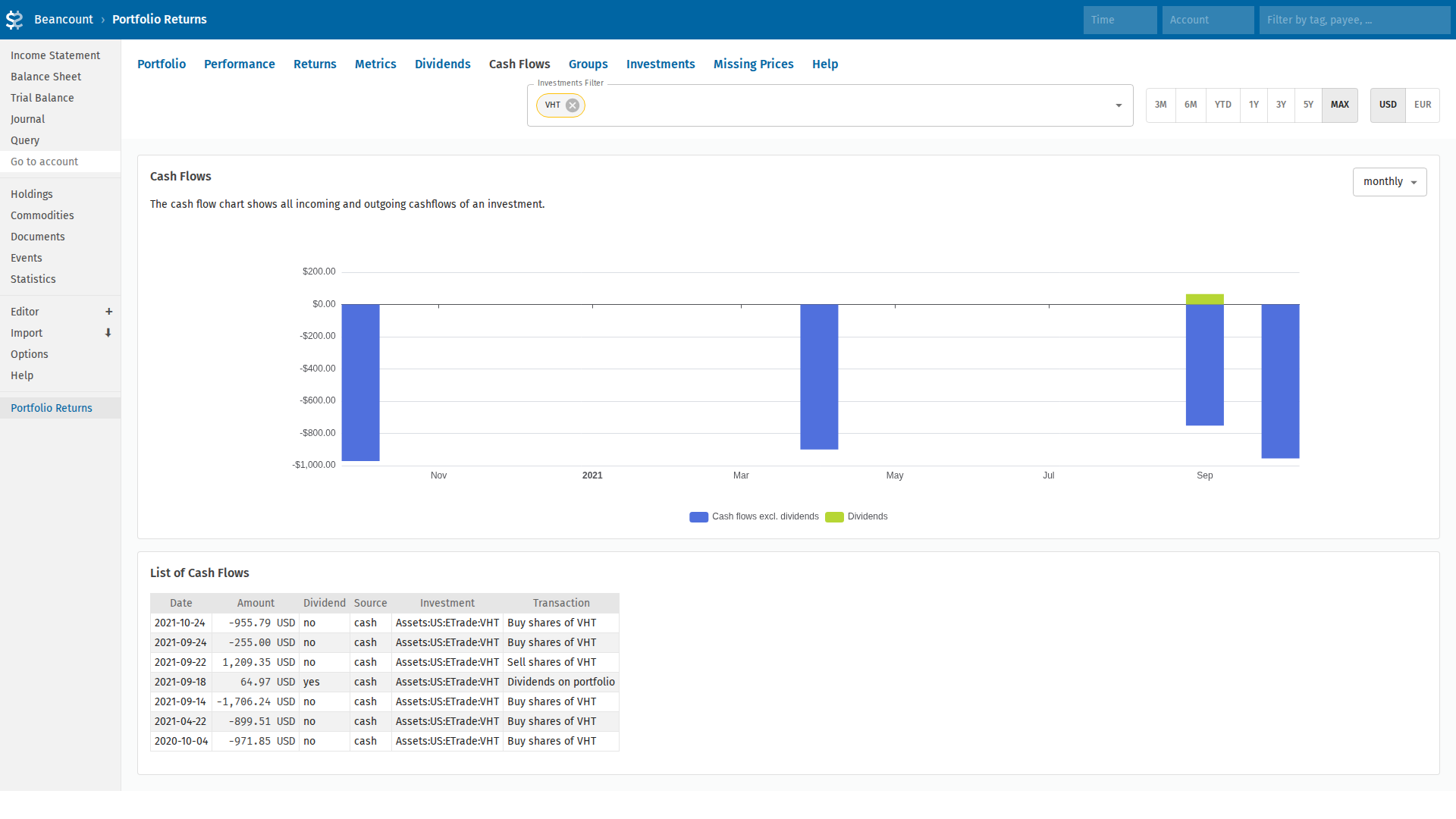The image size is (1456, 819).
Task: Open Balance Sheet in sidebar
Action: (45, 77)
